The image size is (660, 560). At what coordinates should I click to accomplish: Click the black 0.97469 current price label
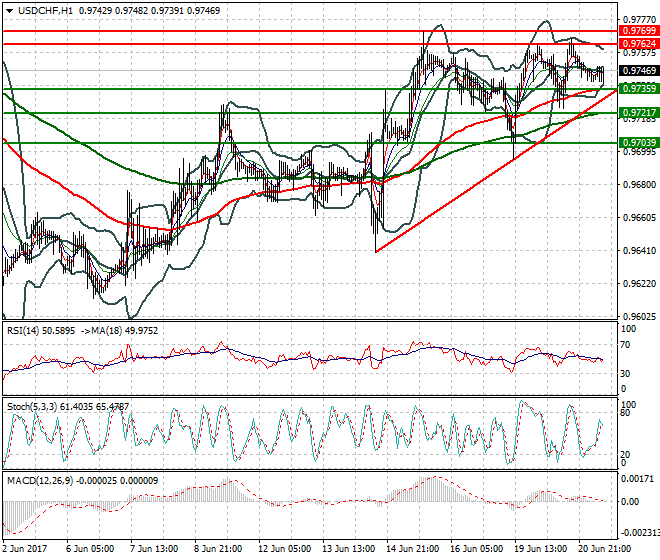click(639, 71)
